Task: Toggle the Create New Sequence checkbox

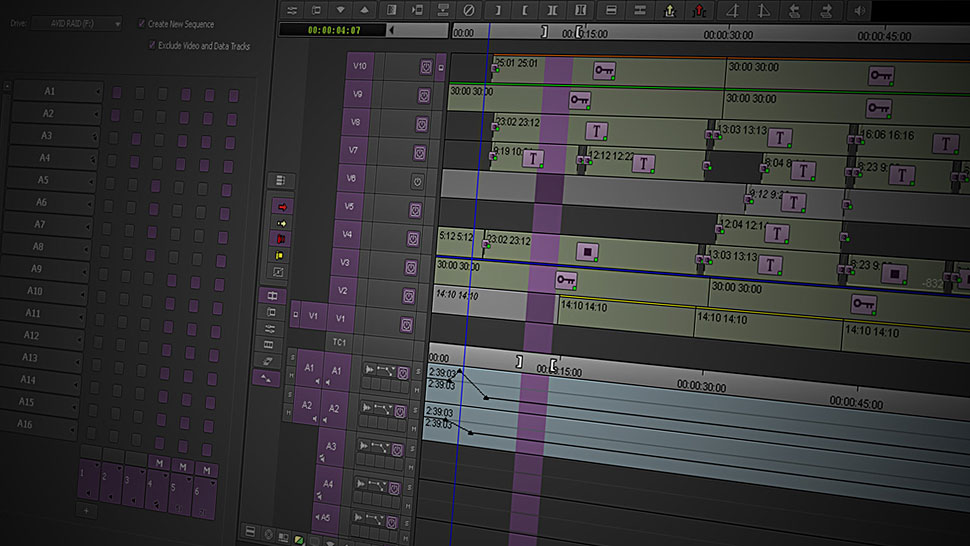Action: click(141, 24)
